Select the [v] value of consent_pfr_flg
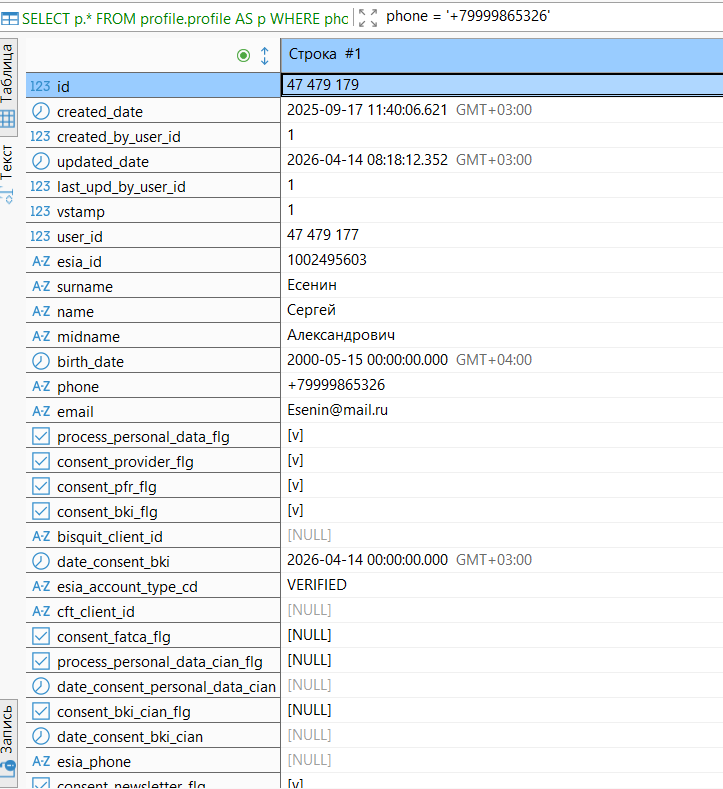 point(295,485)
